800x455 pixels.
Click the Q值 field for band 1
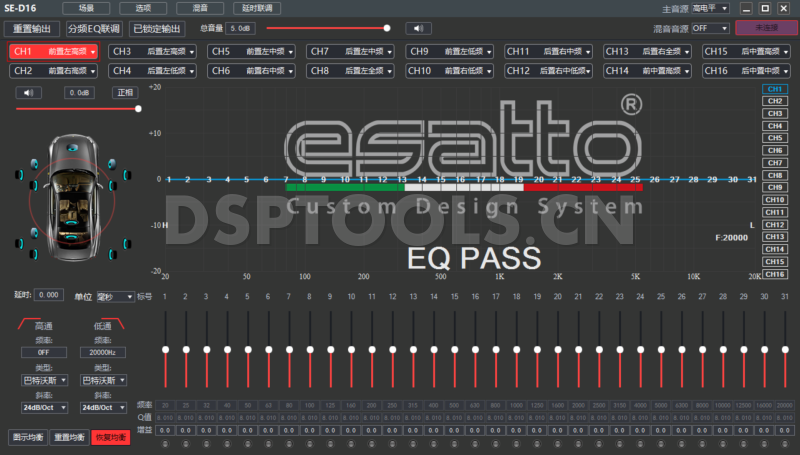pyautogui.click(x=165, y=418)
